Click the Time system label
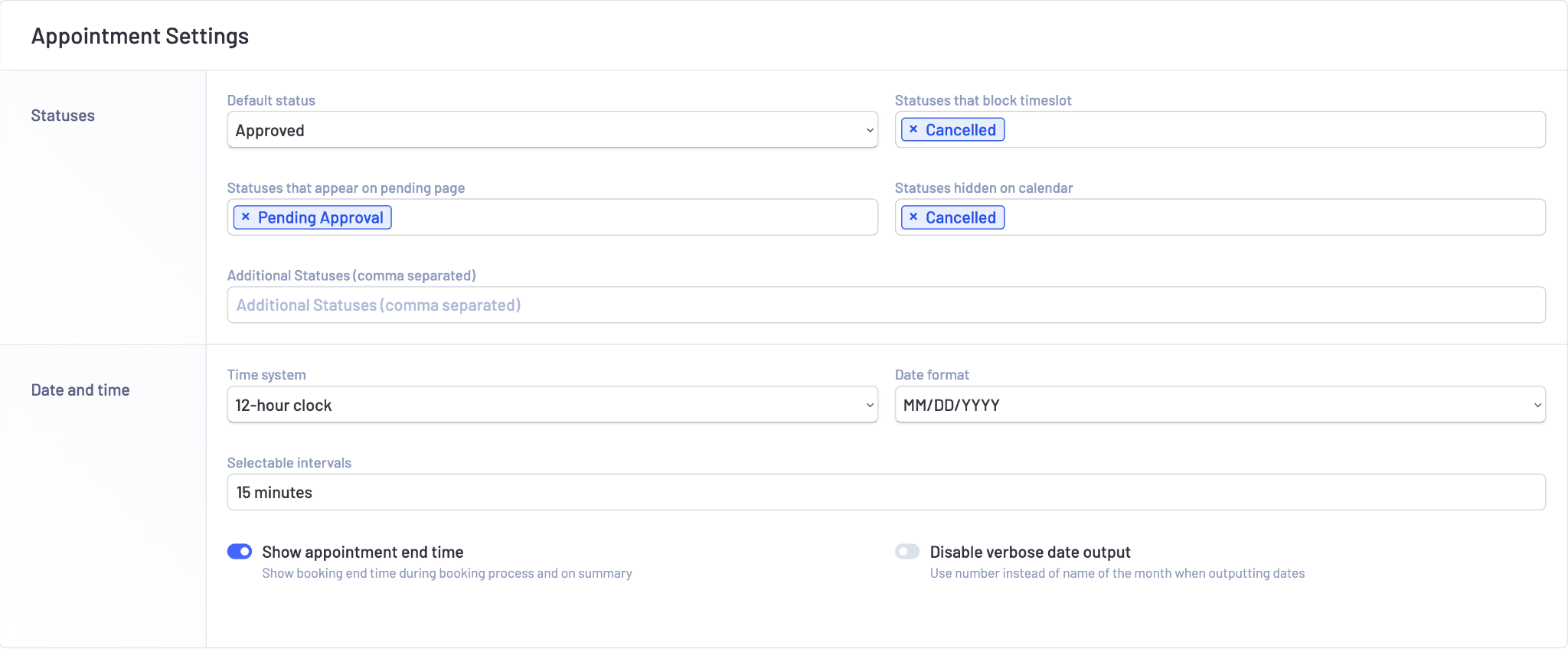 [266, 375]
